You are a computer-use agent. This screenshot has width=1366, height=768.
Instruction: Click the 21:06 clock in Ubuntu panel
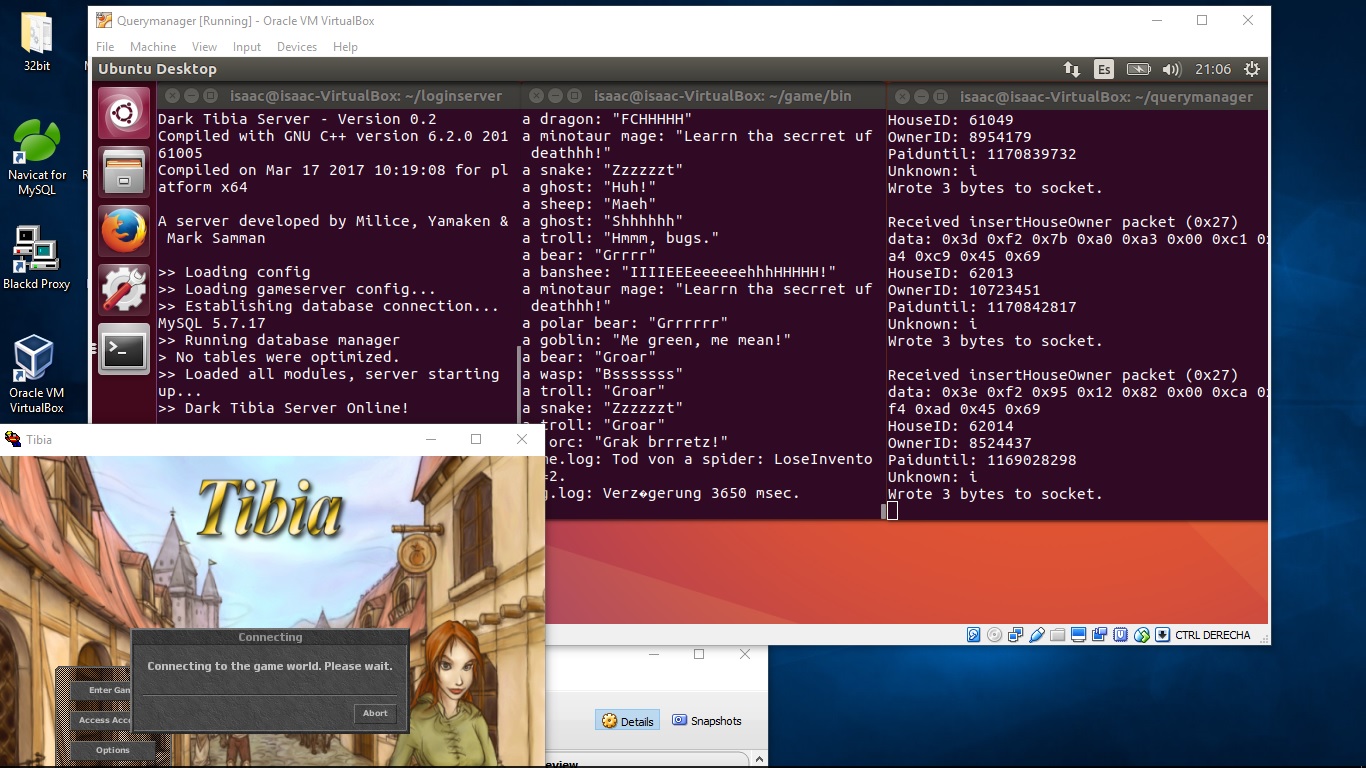[1213, 69]
